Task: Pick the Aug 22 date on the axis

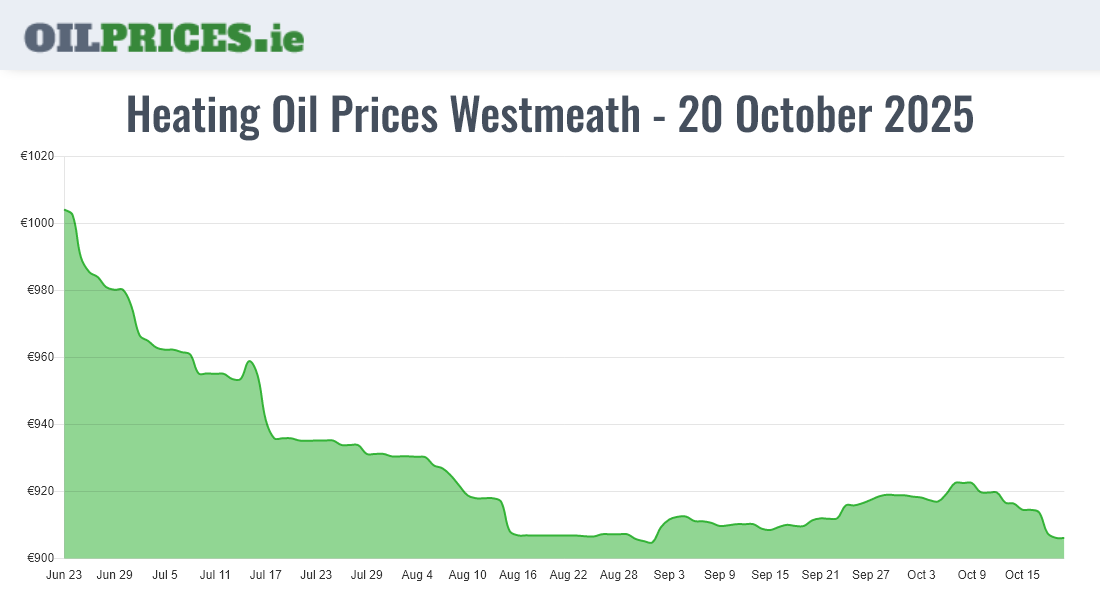Action: (x=568, y=575)
